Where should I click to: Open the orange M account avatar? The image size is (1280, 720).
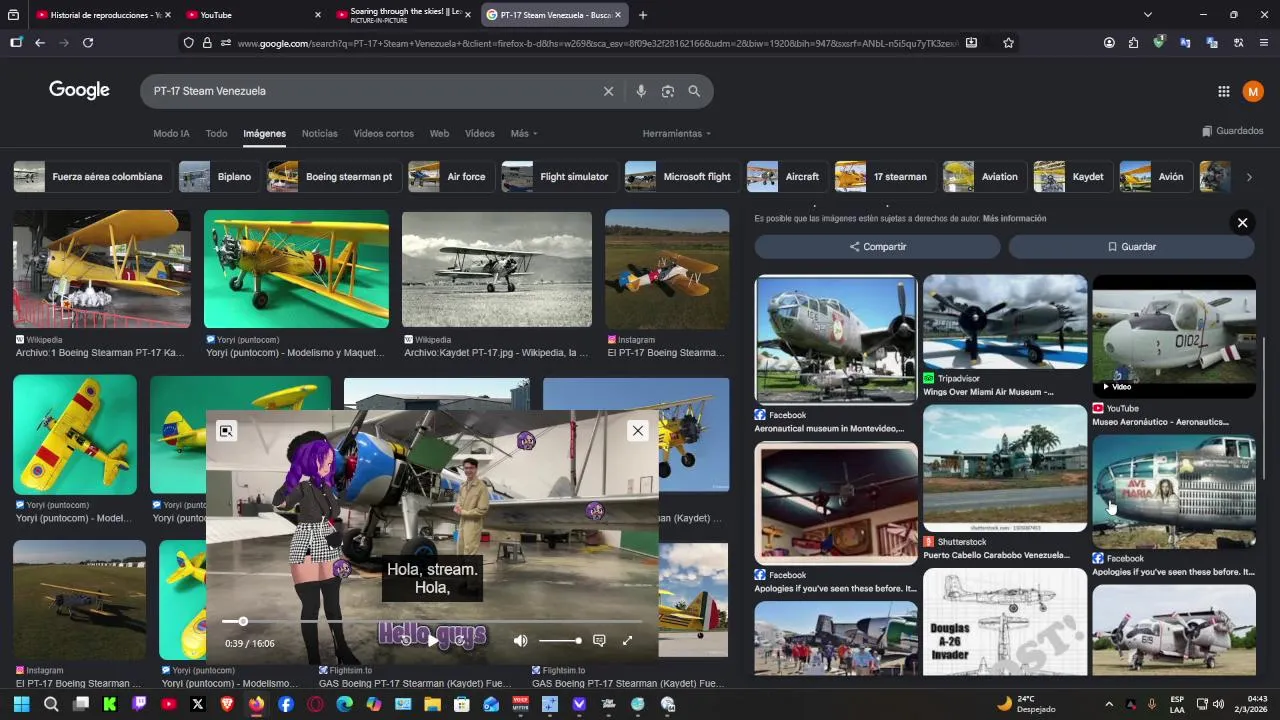1253,91
